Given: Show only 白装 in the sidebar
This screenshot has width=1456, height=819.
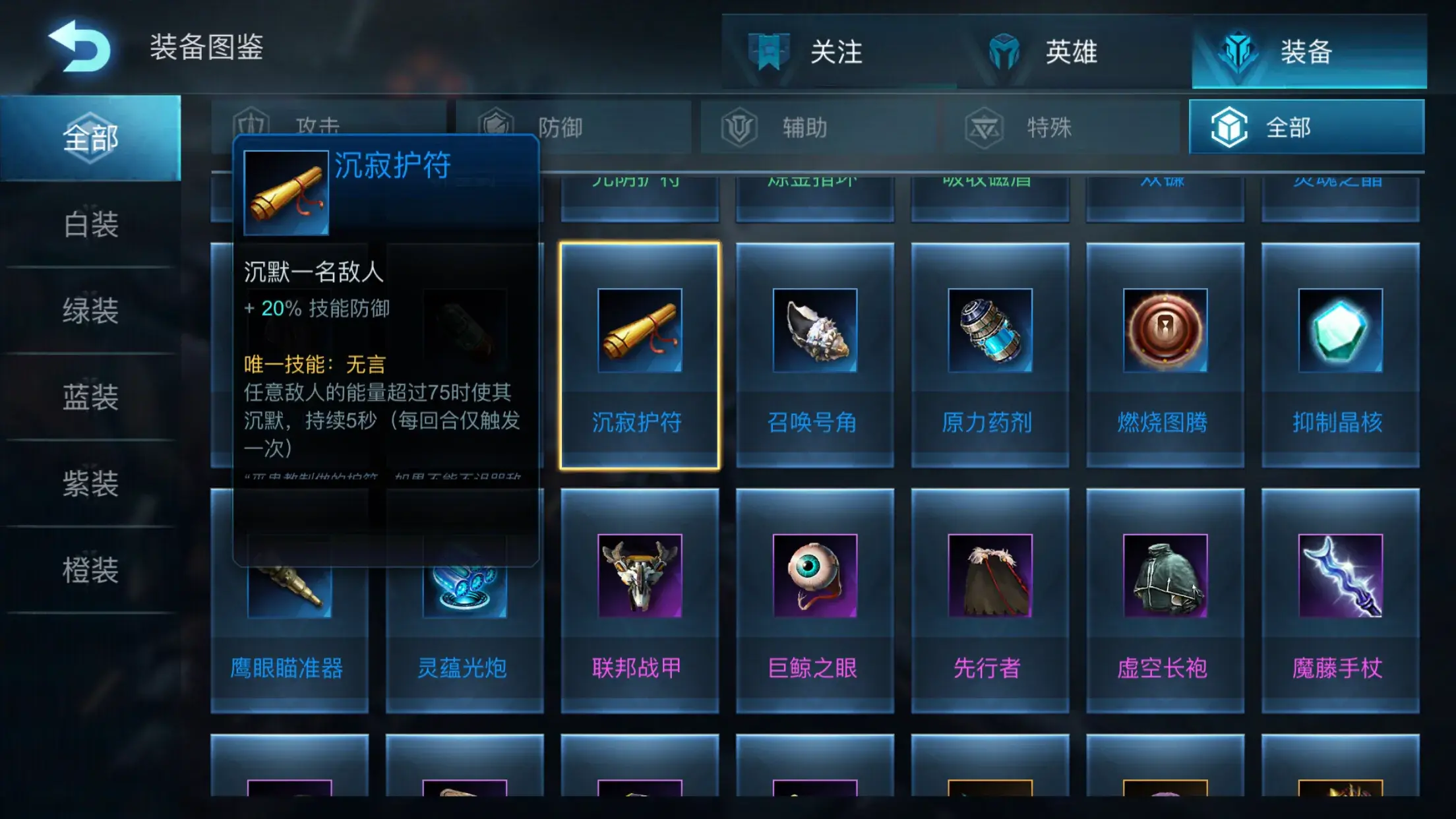Looking at the screenshot, I should (90, 224).
